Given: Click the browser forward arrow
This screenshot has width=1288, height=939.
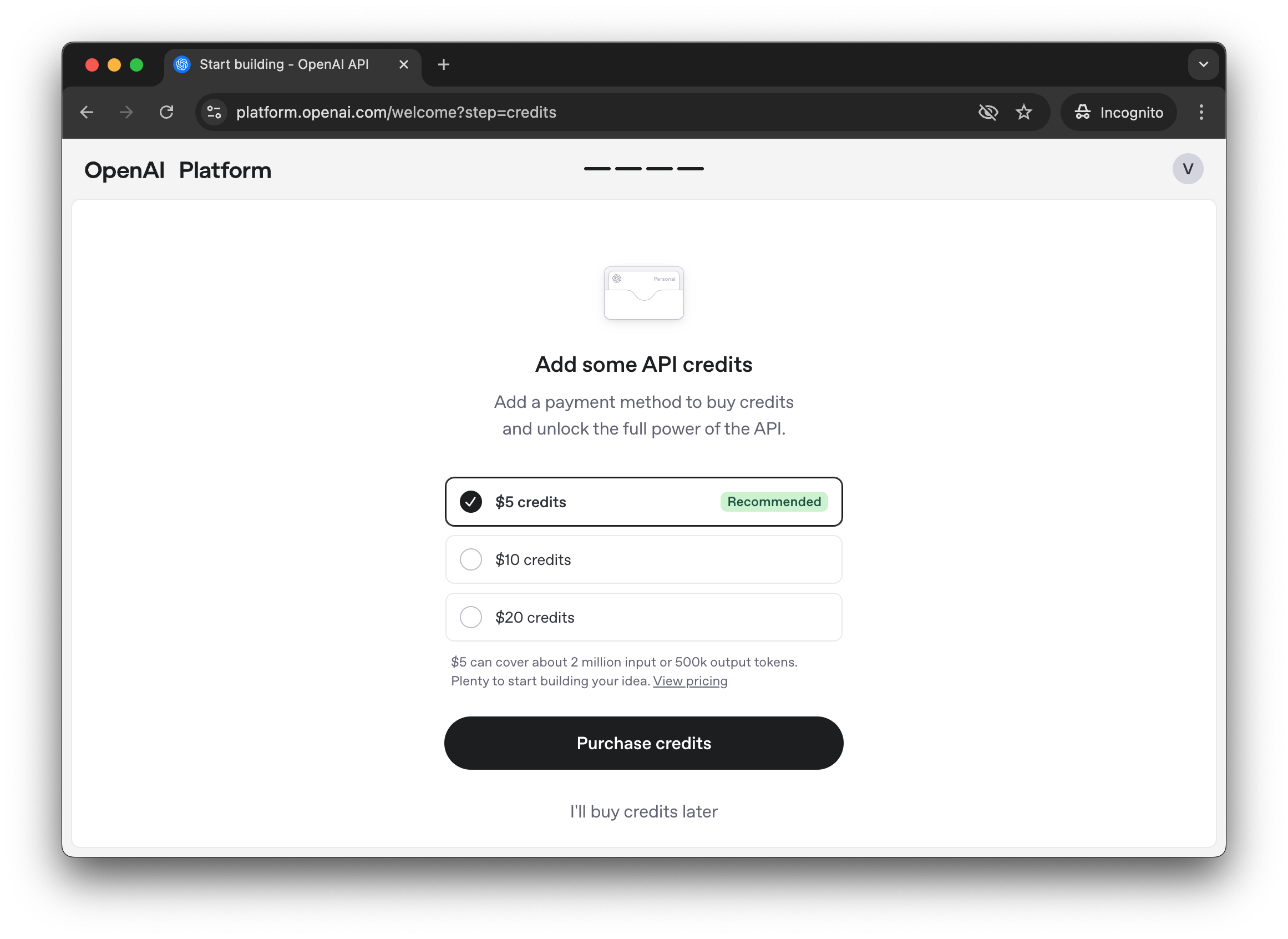Looking at the screenshot, I should click(126, 112).
